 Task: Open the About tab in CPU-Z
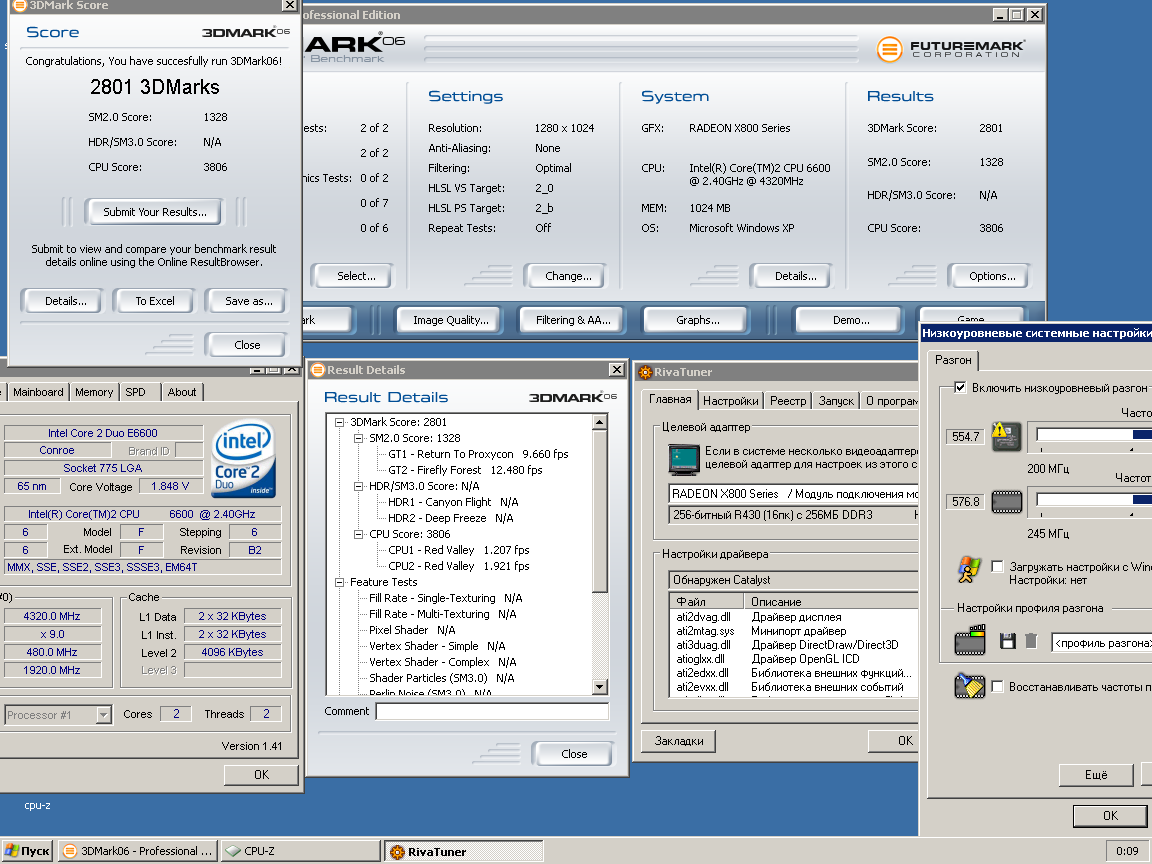(181, 392)
